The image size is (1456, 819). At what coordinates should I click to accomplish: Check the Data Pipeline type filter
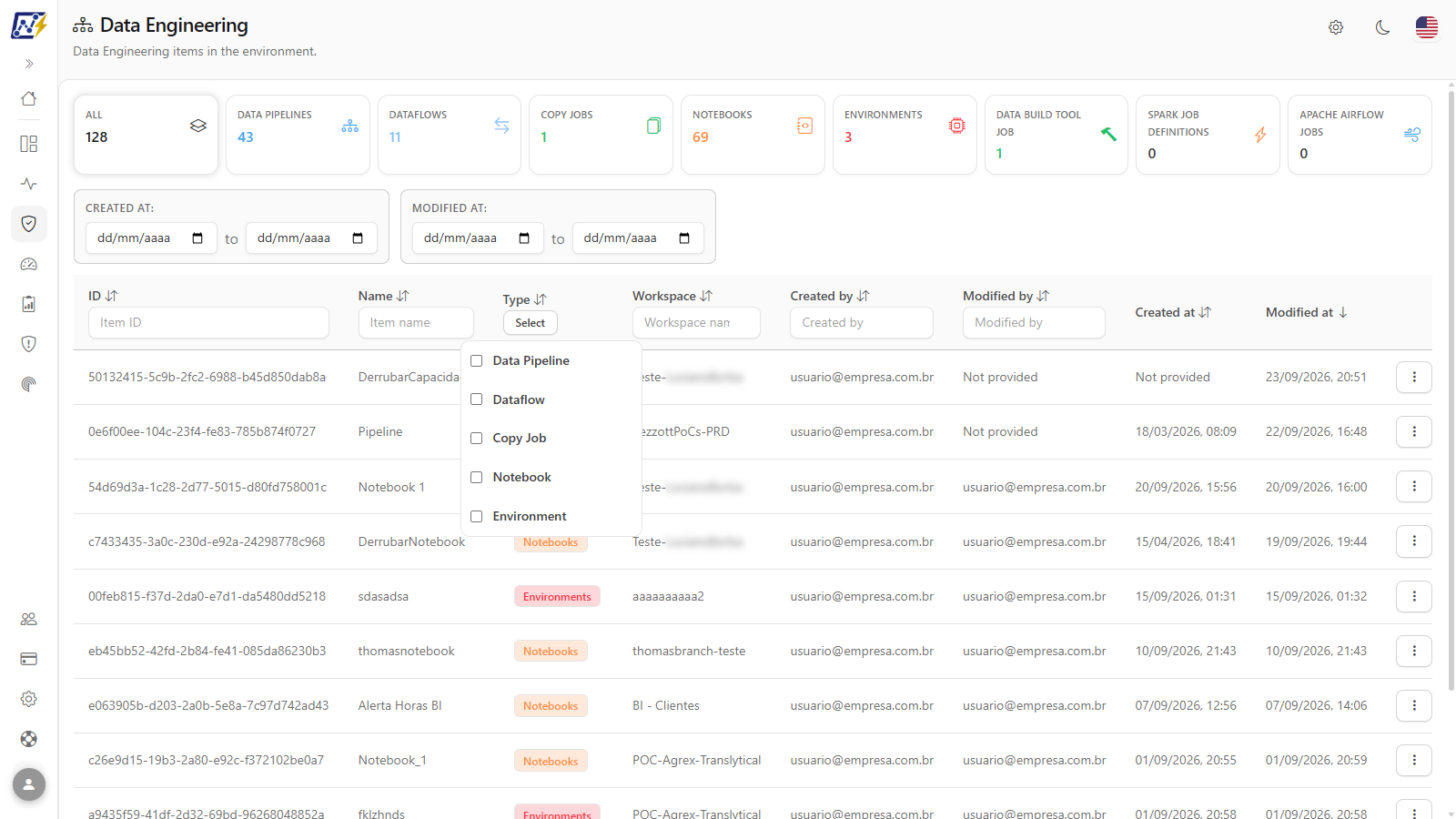(476, 361)
